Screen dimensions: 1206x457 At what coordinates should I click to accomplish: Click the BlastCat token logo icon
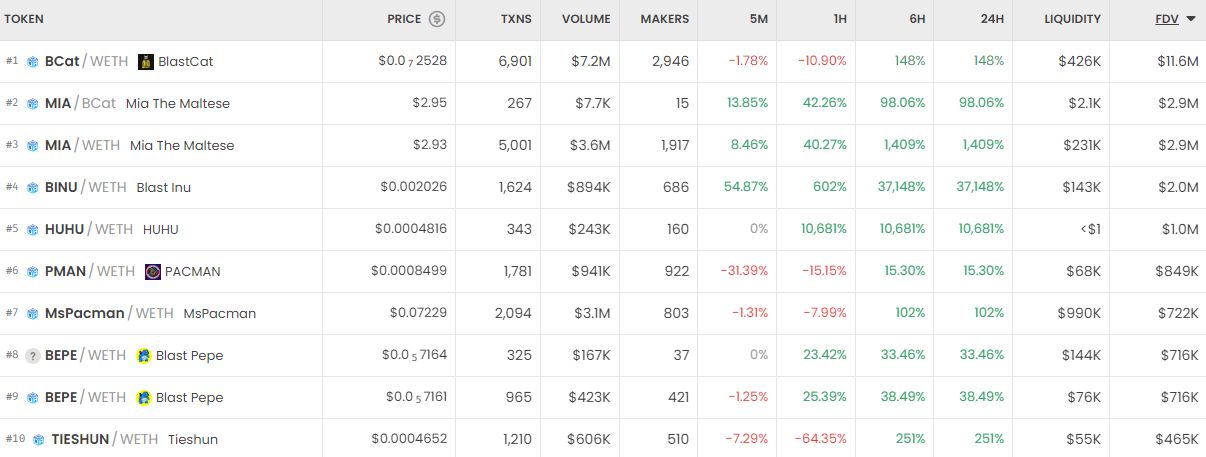145,61
